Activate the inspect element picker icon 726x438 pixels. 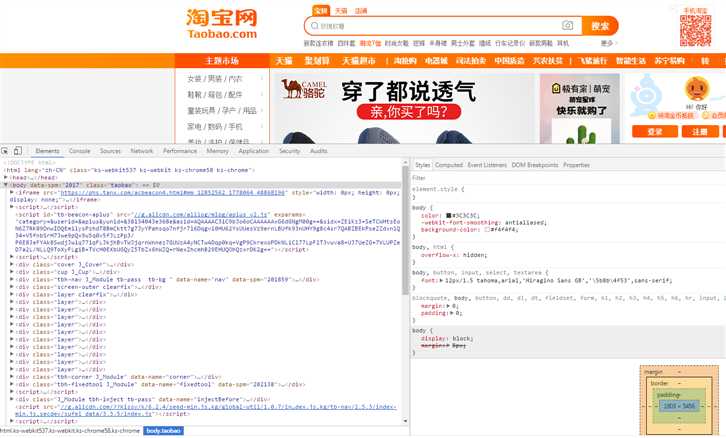(5, 151)
